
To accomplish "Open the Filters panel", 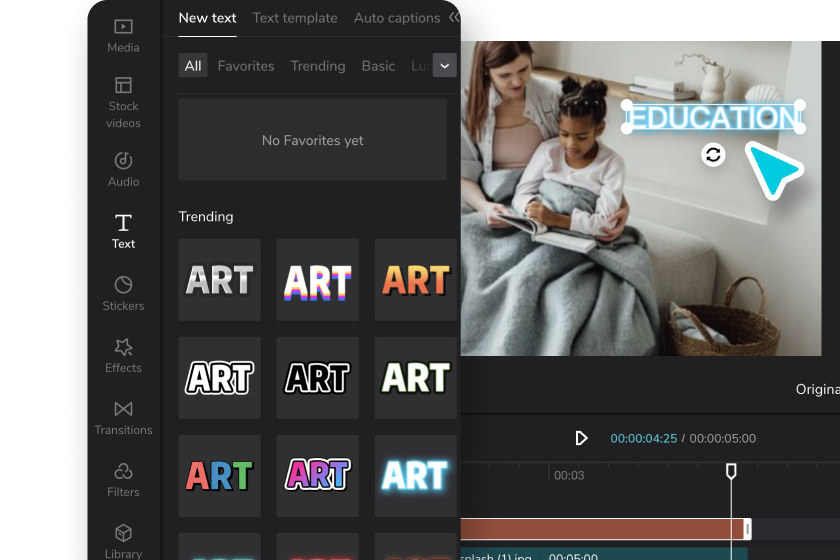I will [123, 480].
